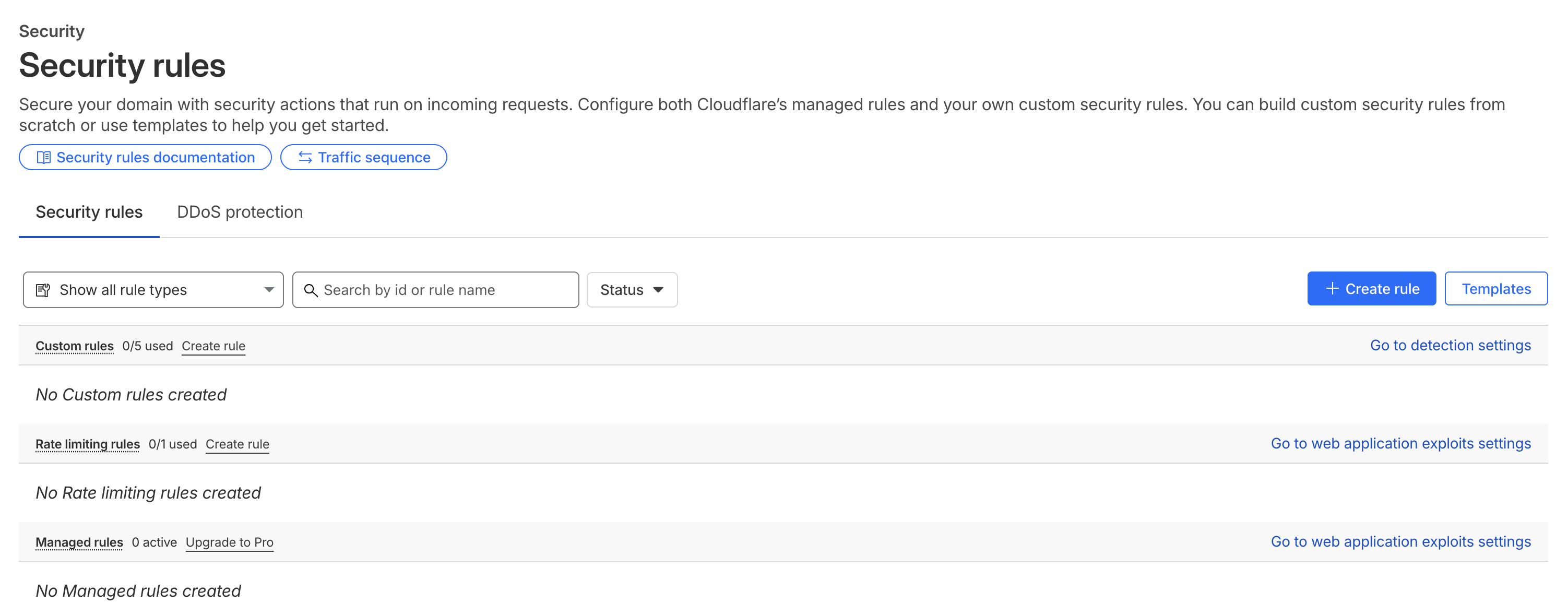Click Upgrade to Pro link

[229, 542]
